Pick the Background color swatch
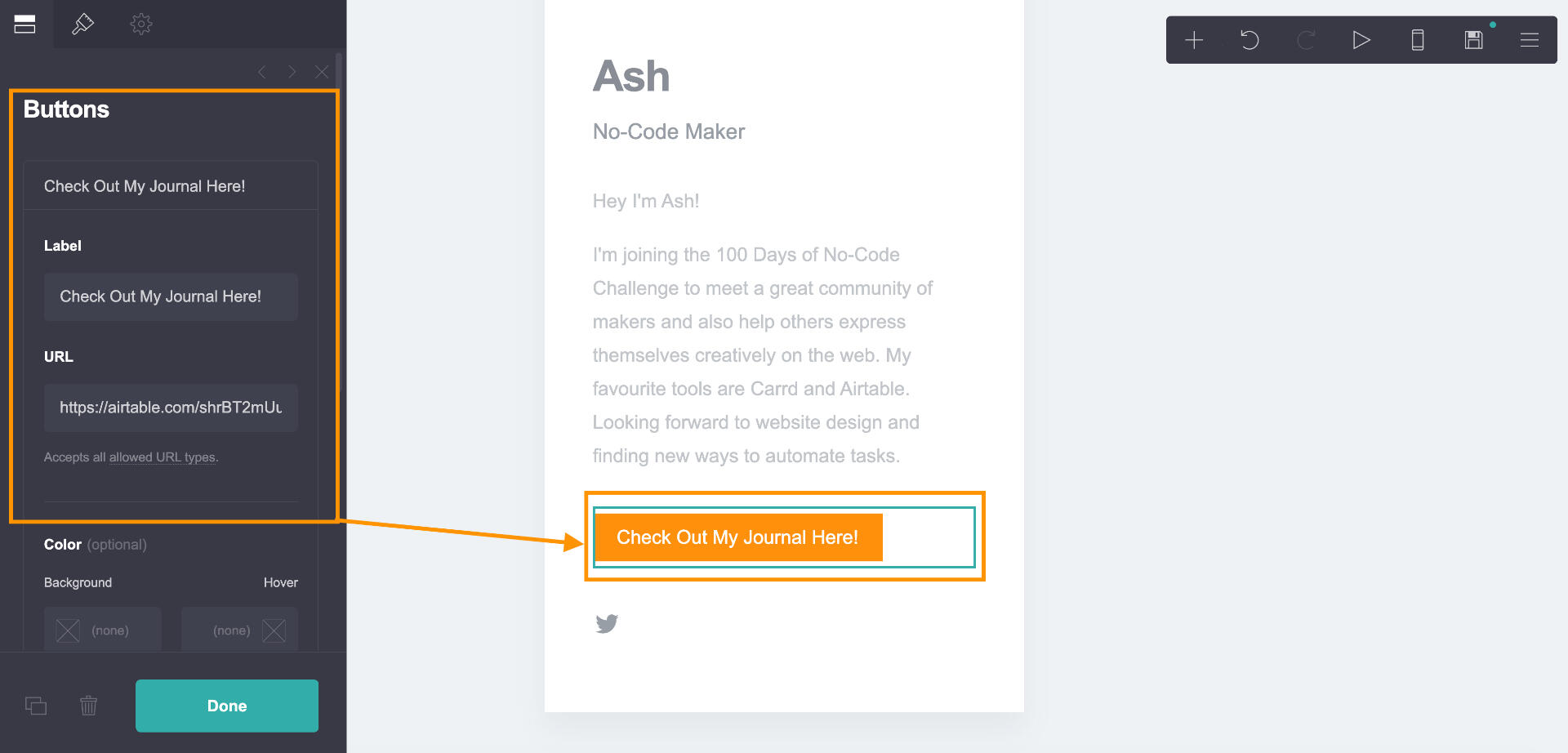 pos(69,630)
